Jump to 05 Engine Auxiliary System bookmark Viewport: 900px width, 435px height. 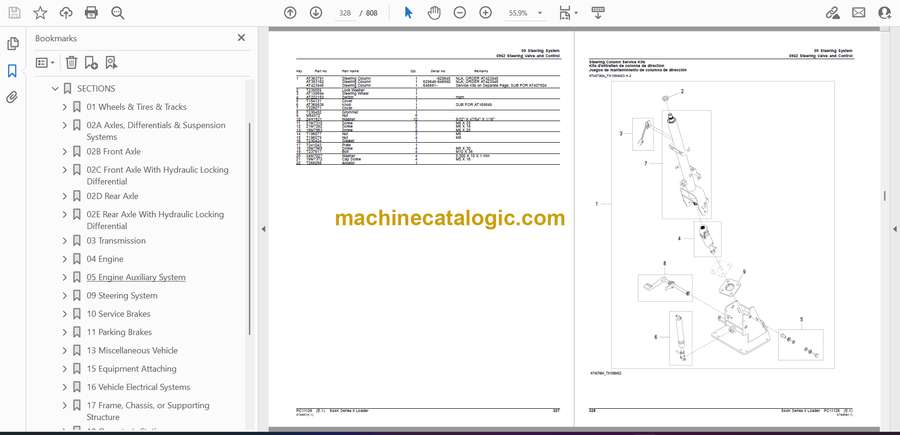pyautogui.click(x=136, y=277)
